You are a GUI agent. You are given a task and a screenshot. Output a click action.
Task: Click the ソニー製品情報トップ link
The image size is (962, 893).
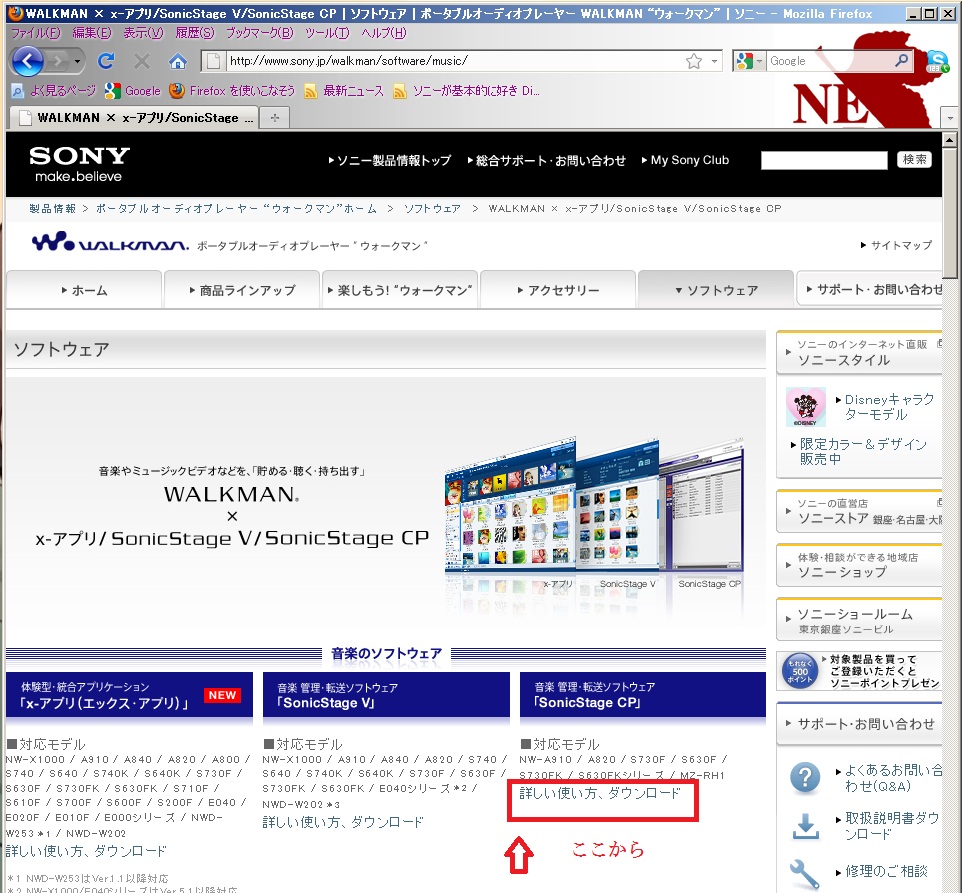[390, 161]
